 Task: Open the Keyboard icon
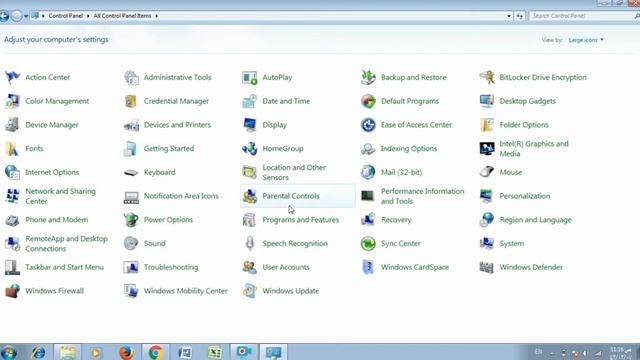point(131,172)
